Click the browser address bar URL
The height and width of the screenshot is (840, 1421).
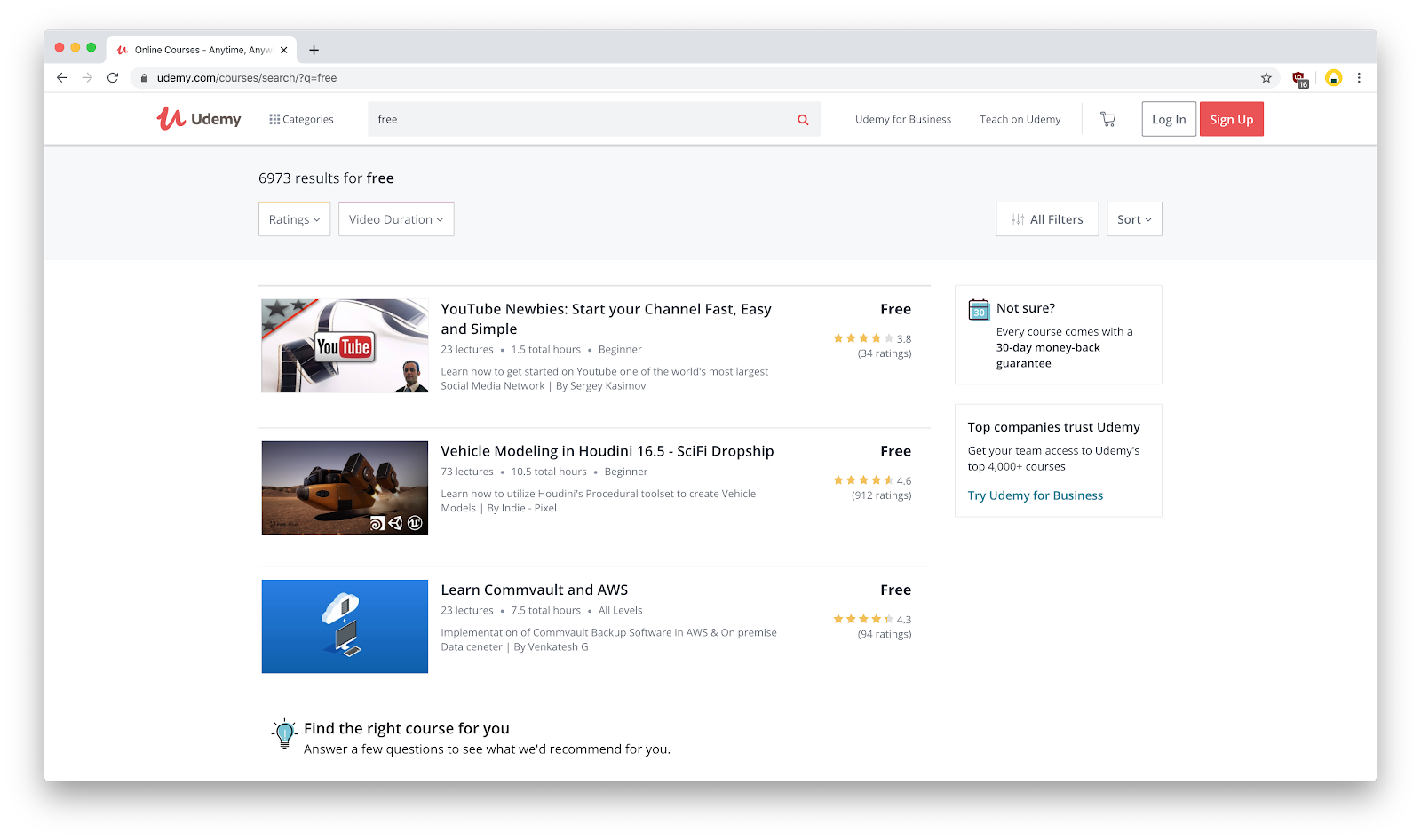coord(247,78)
